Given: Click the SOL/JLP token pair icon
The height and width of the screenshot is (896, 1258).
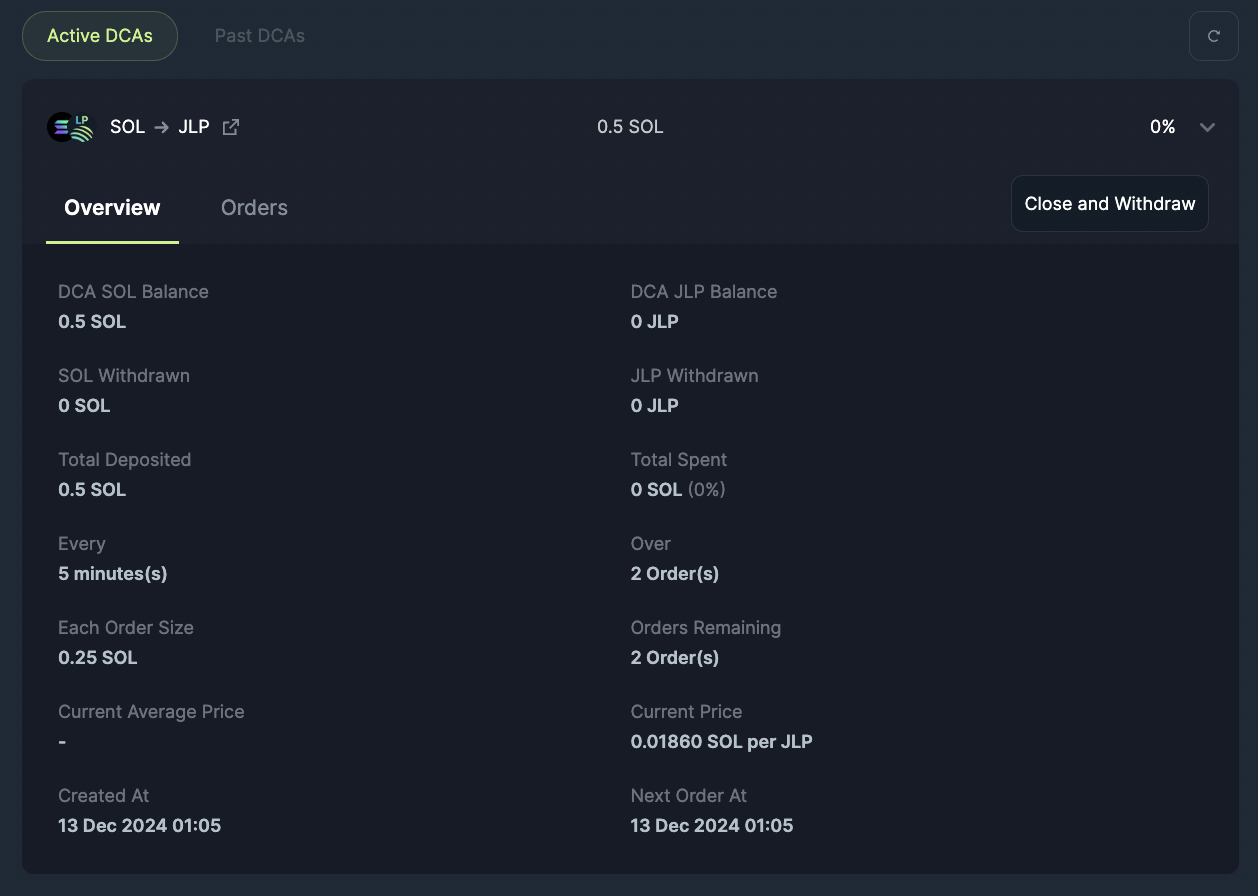Looking at the screenshot, I should (70, 127).
